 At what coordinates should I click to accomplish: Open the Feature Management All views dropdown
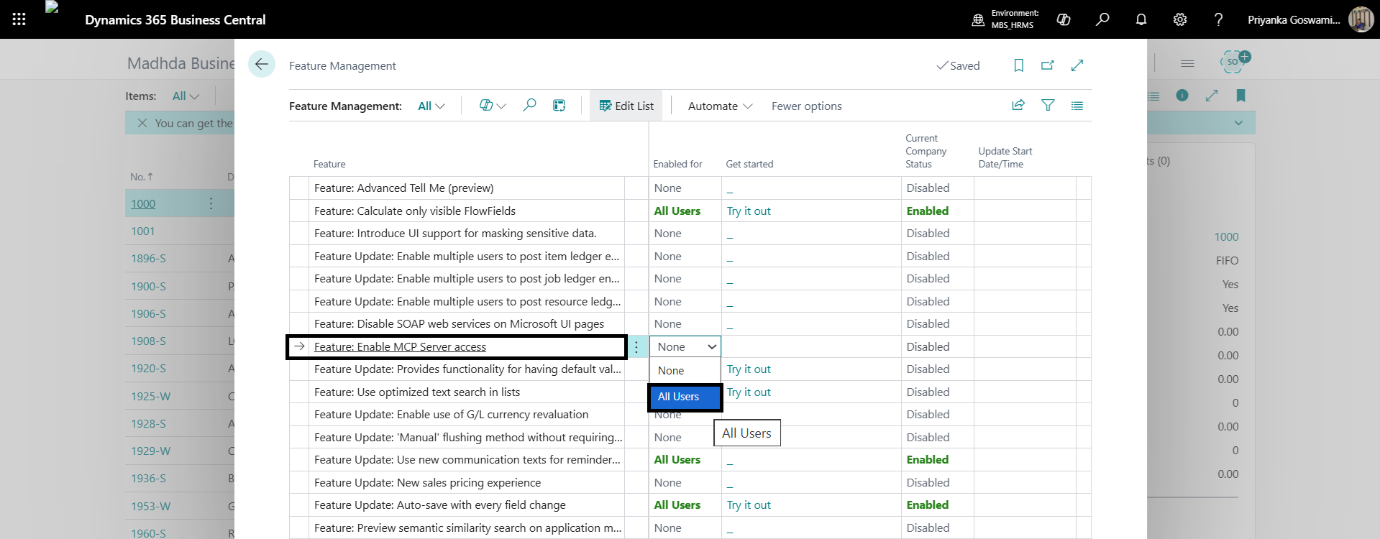pos(431,106)
